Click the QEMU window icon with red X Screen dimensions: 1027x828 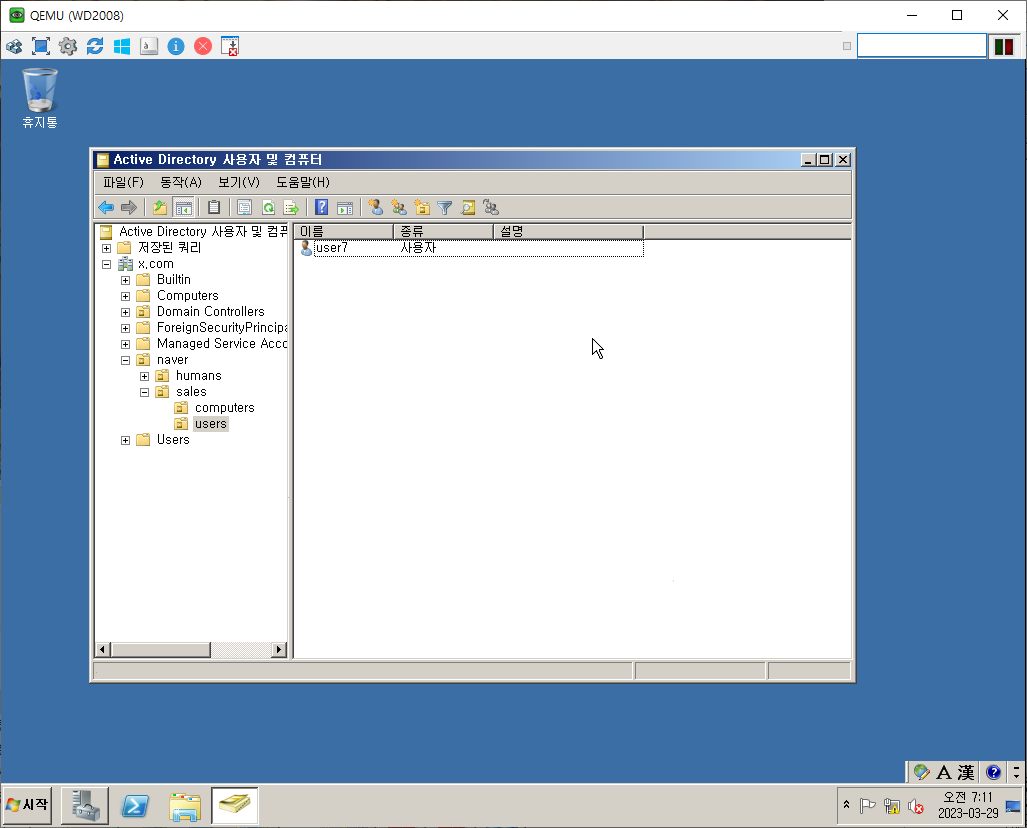(x=230, y=46)
